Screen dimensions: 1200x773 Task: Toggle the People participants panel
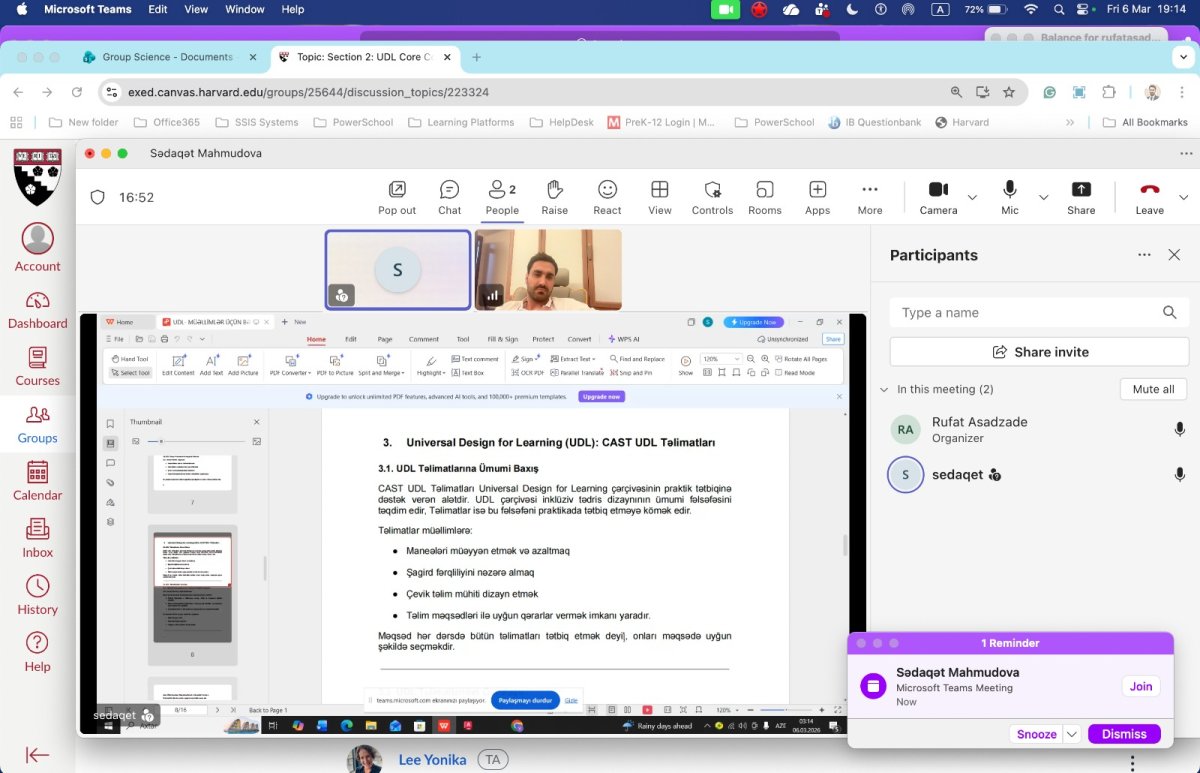(x=502, y=196)
